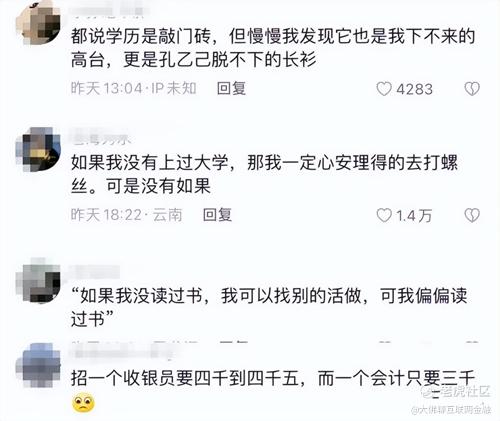This screenshot has width=500, height=421.
Task: Reply to the 昨天 18:22 云南 comment
Action: pos(217,215)
